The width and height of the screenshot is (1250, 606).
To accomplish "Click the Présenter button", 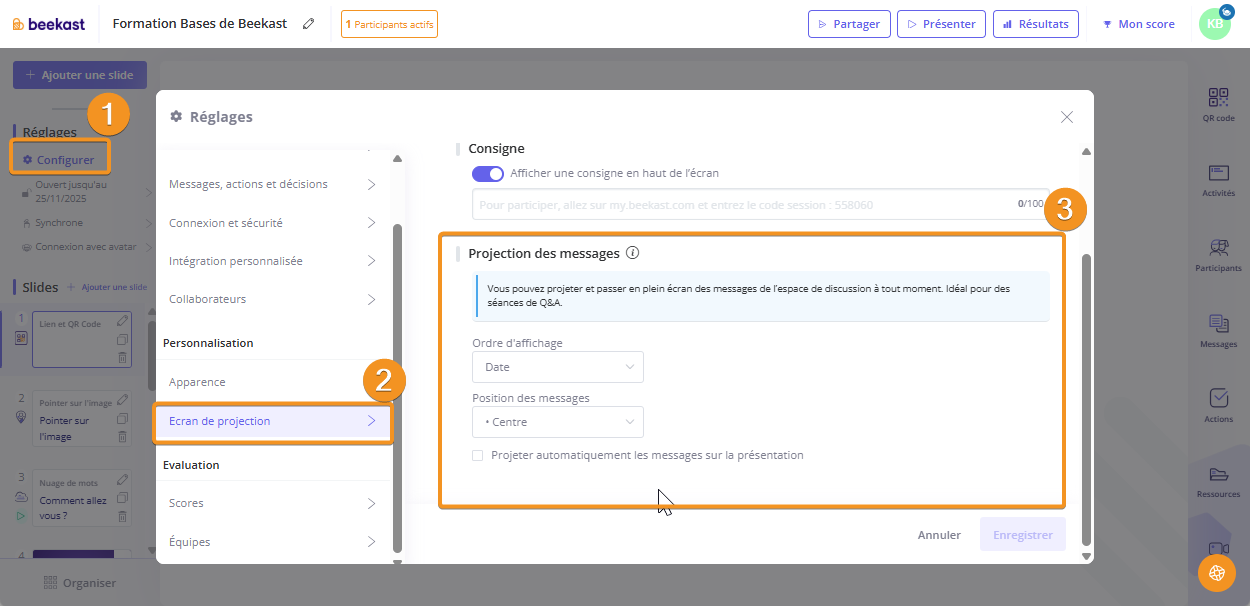I will 941,24.
